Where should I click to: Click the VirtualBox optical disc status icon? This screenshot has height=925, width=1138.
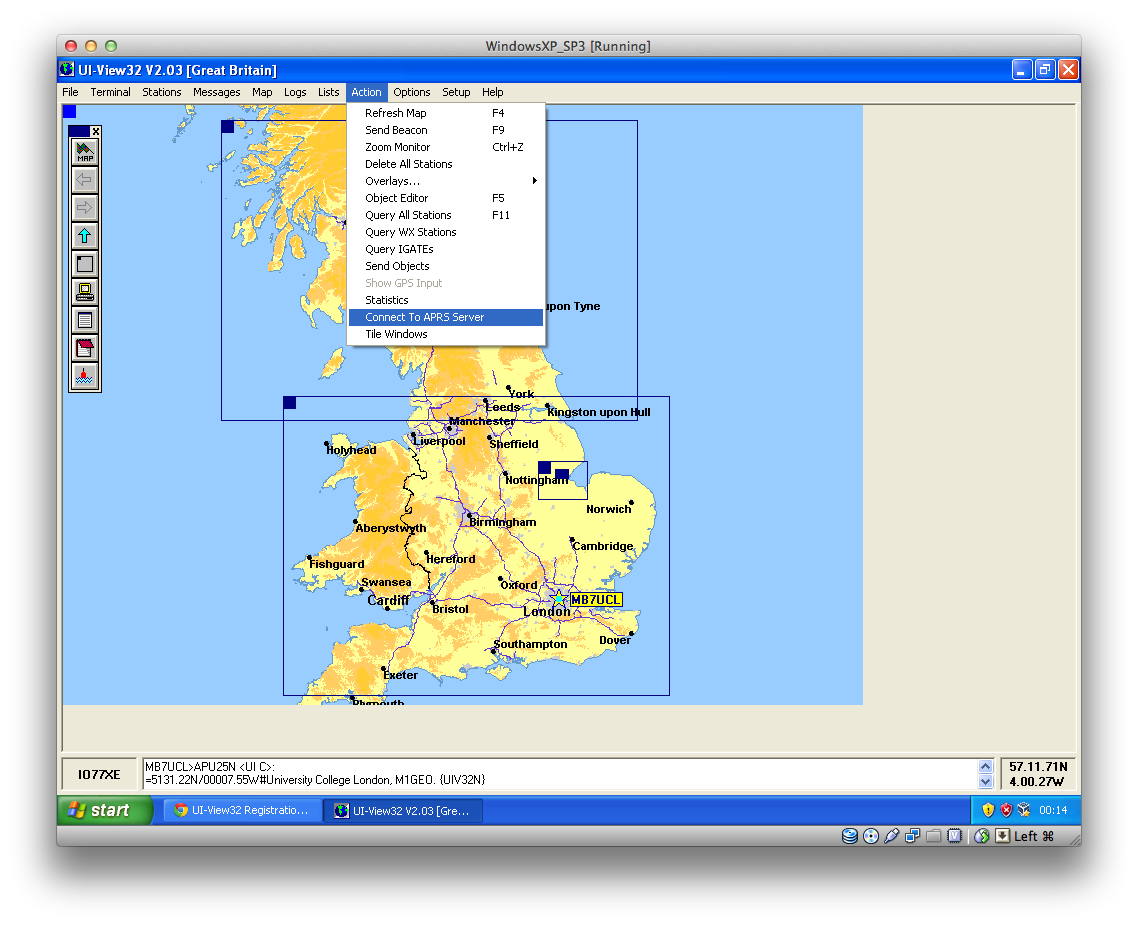[x=871, y=836]
